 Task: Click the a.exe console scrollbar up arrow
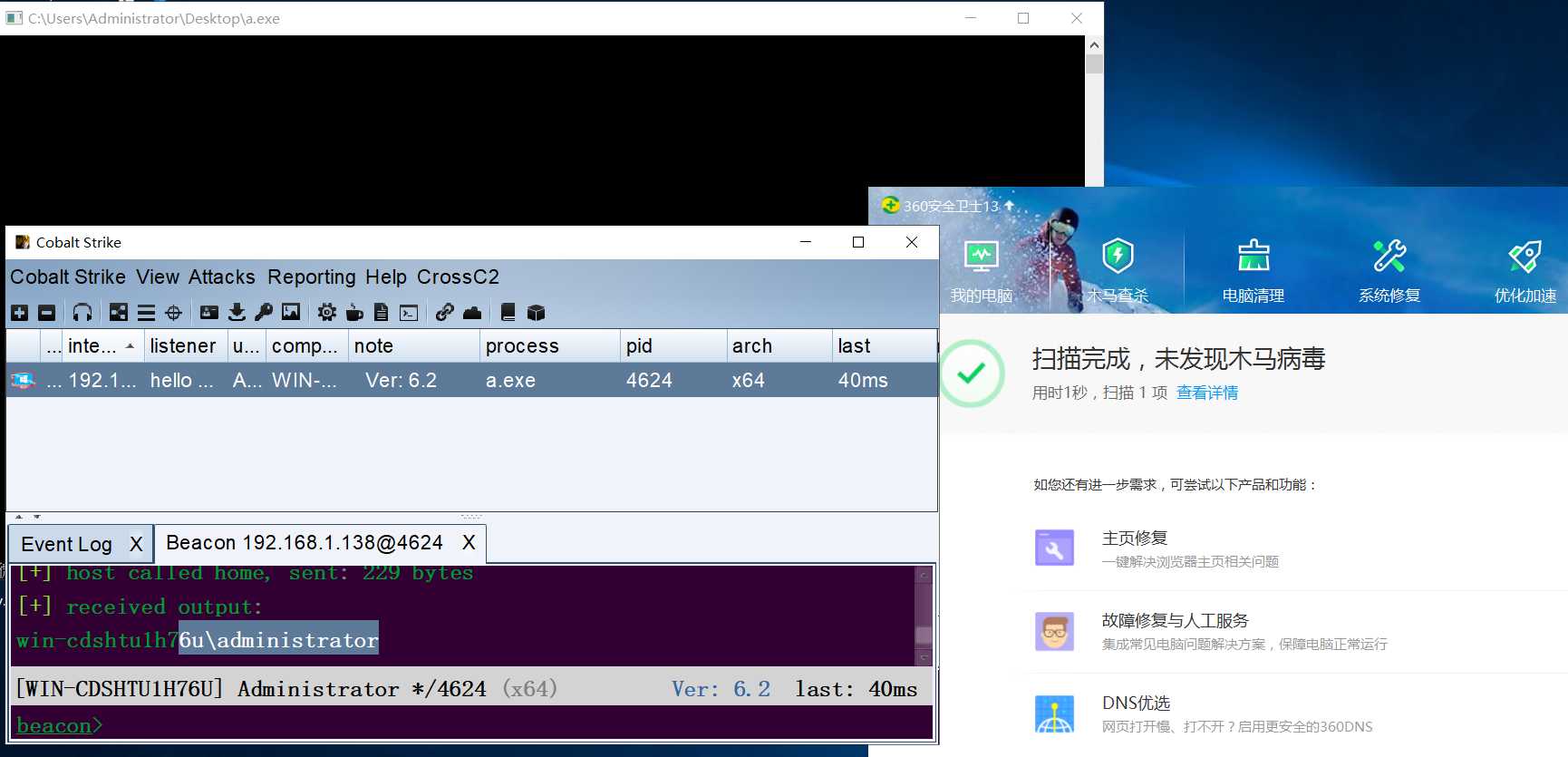click(1094, 44)
